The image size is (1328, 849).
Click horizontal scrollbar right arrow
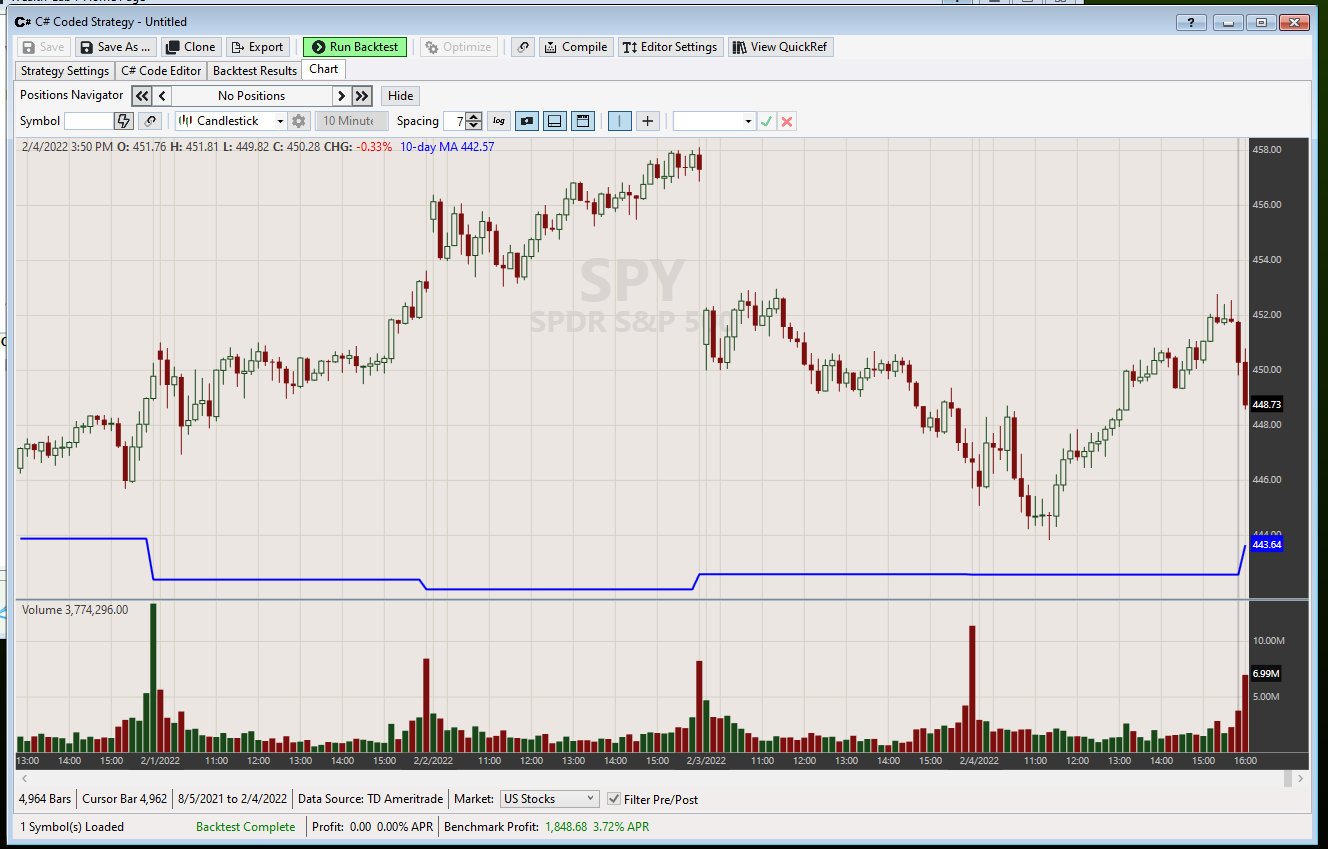click(x=1300, y=778)
